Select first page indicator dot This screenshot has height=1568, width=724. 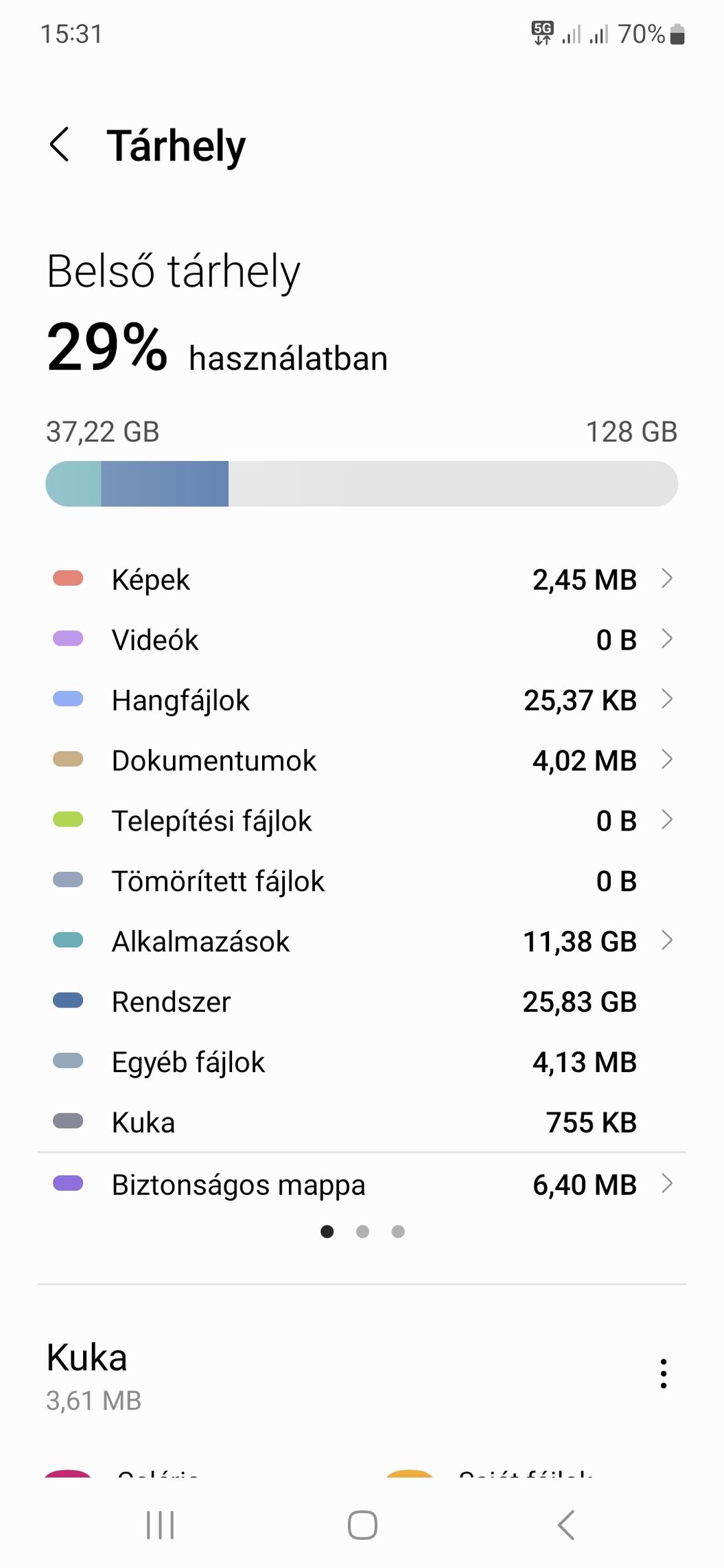tap(327, 1232)
